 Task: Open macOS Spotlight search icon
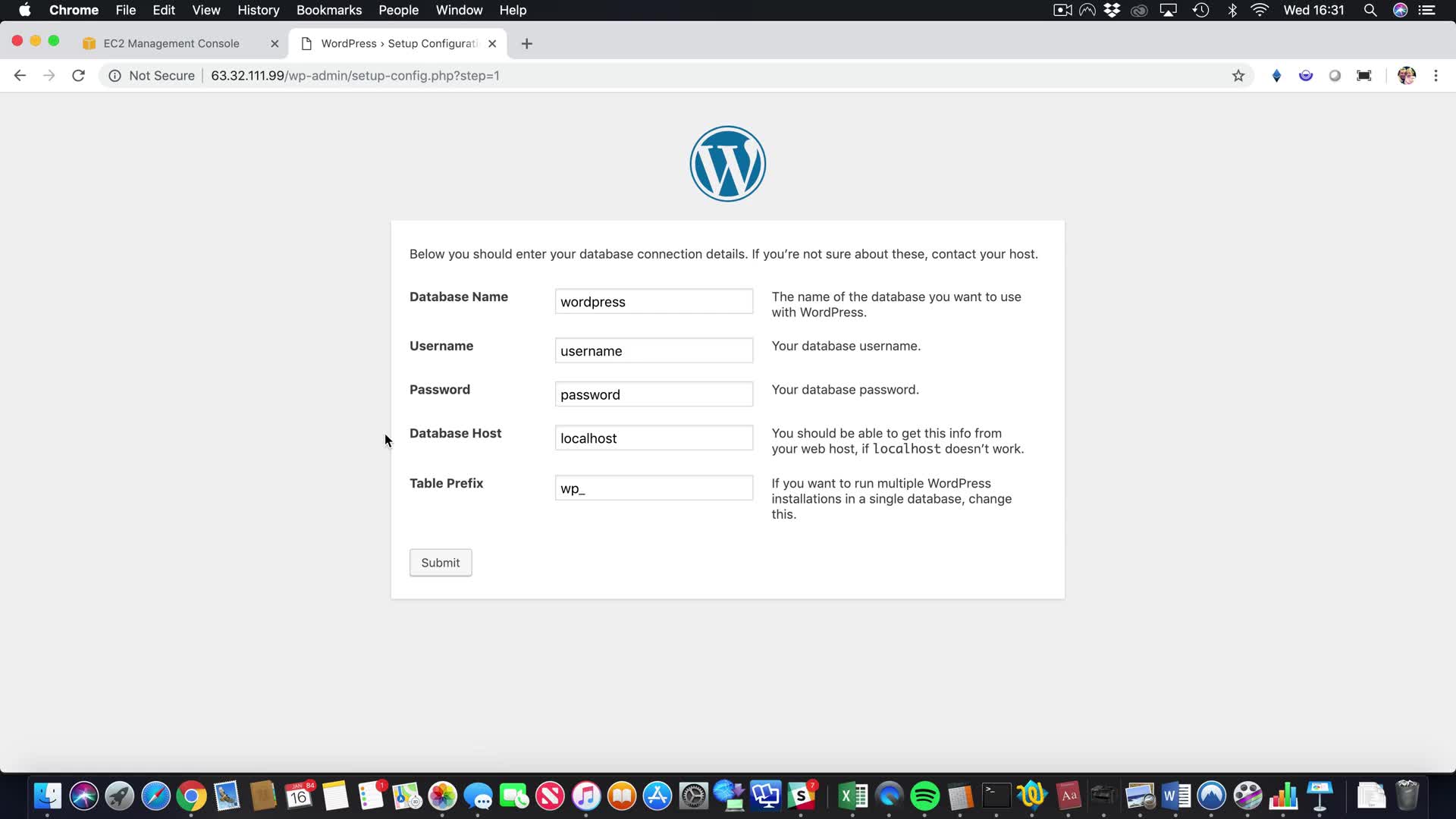[1370, 11]
